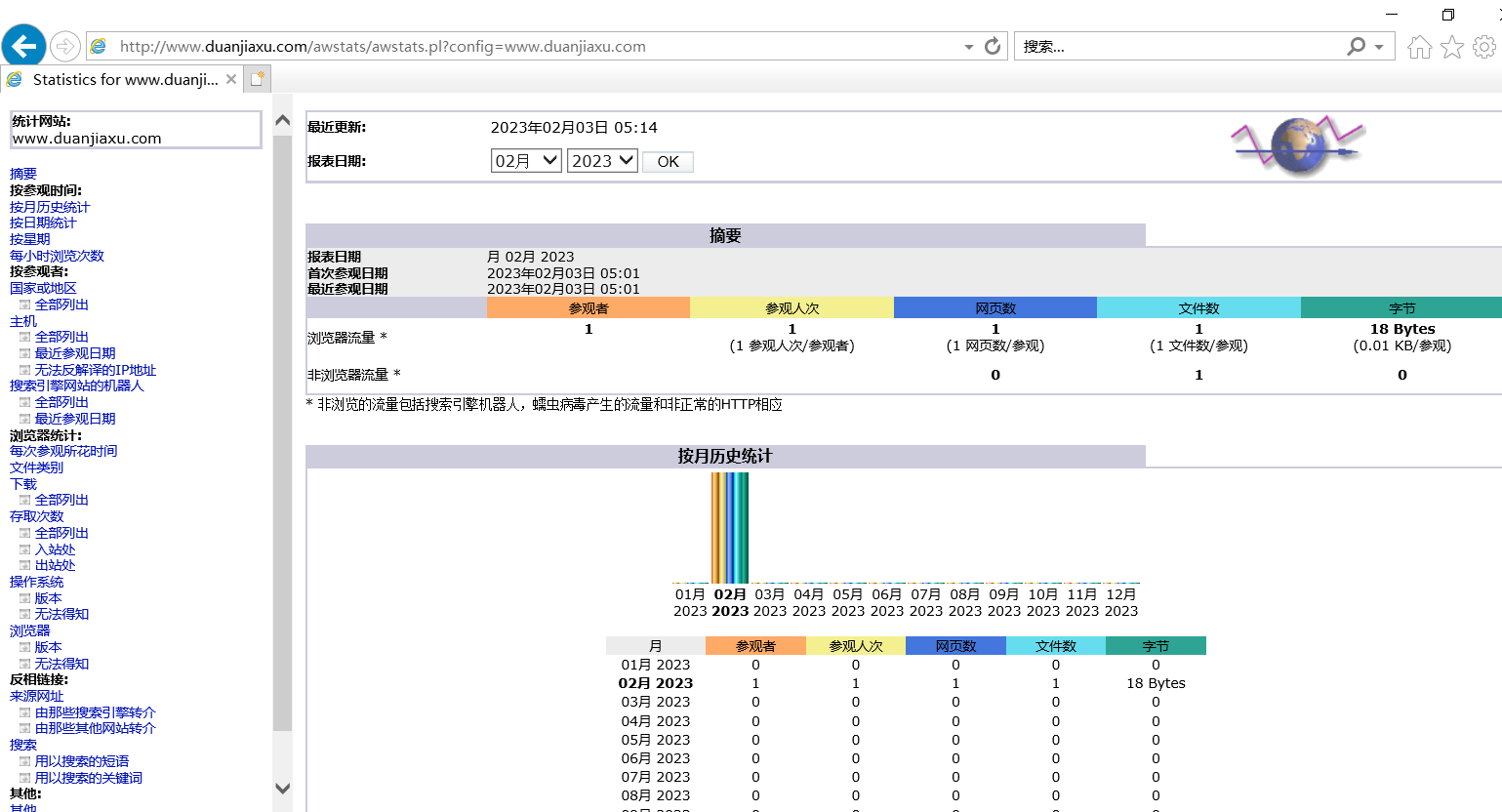Click list icon beside 用以搜索的短语
1502x812 pixels.
[x=25, y=761]
